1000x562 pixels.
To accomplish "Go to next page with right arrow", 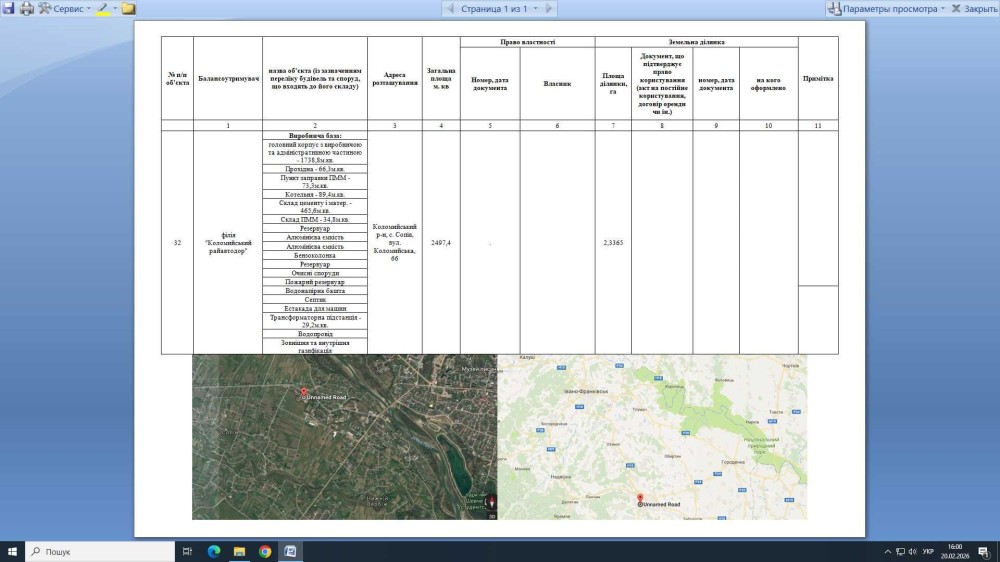I will click(550, 8).
